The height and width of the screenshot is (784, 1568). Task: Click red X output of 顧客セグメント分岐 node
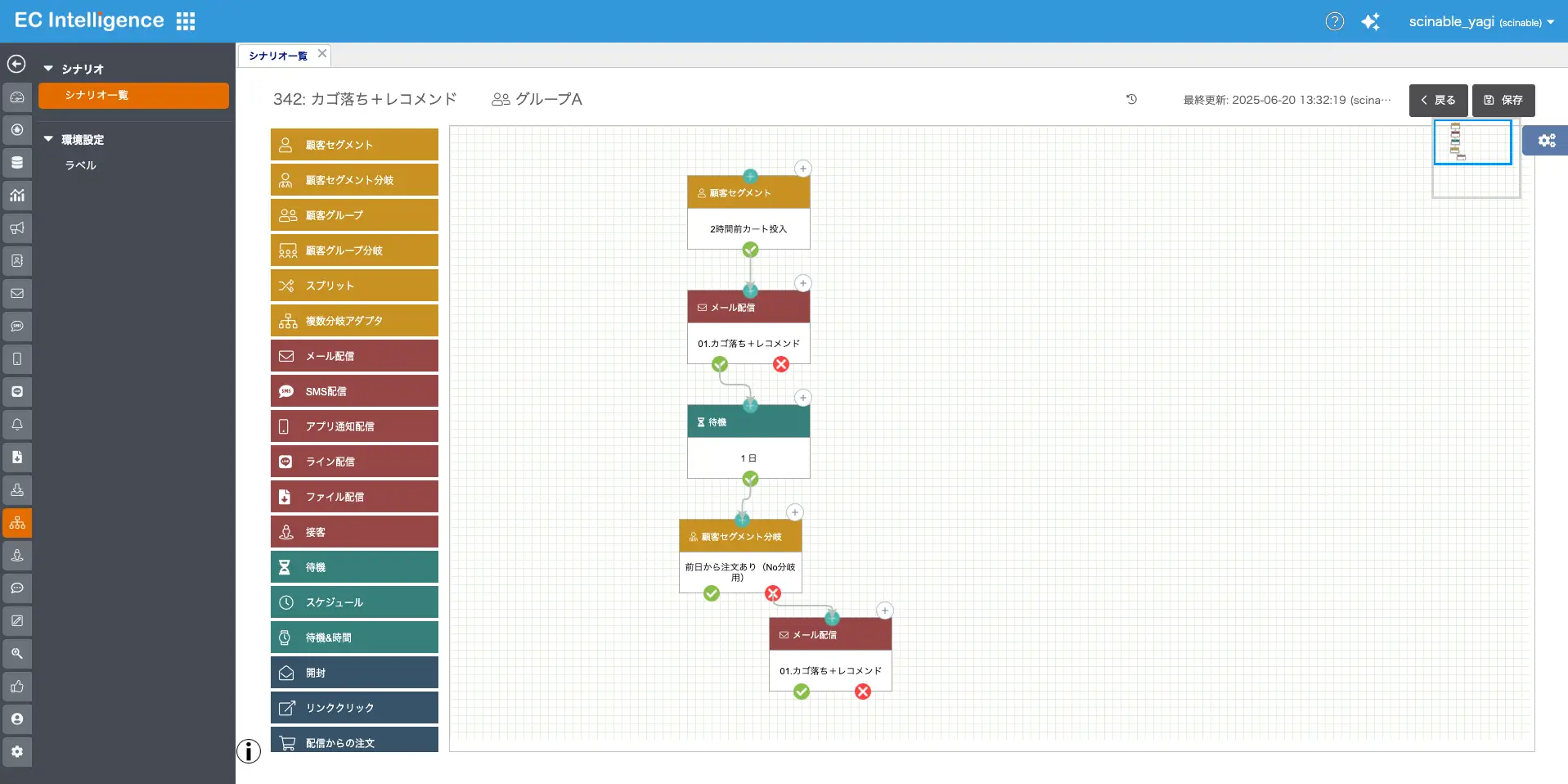773,593
